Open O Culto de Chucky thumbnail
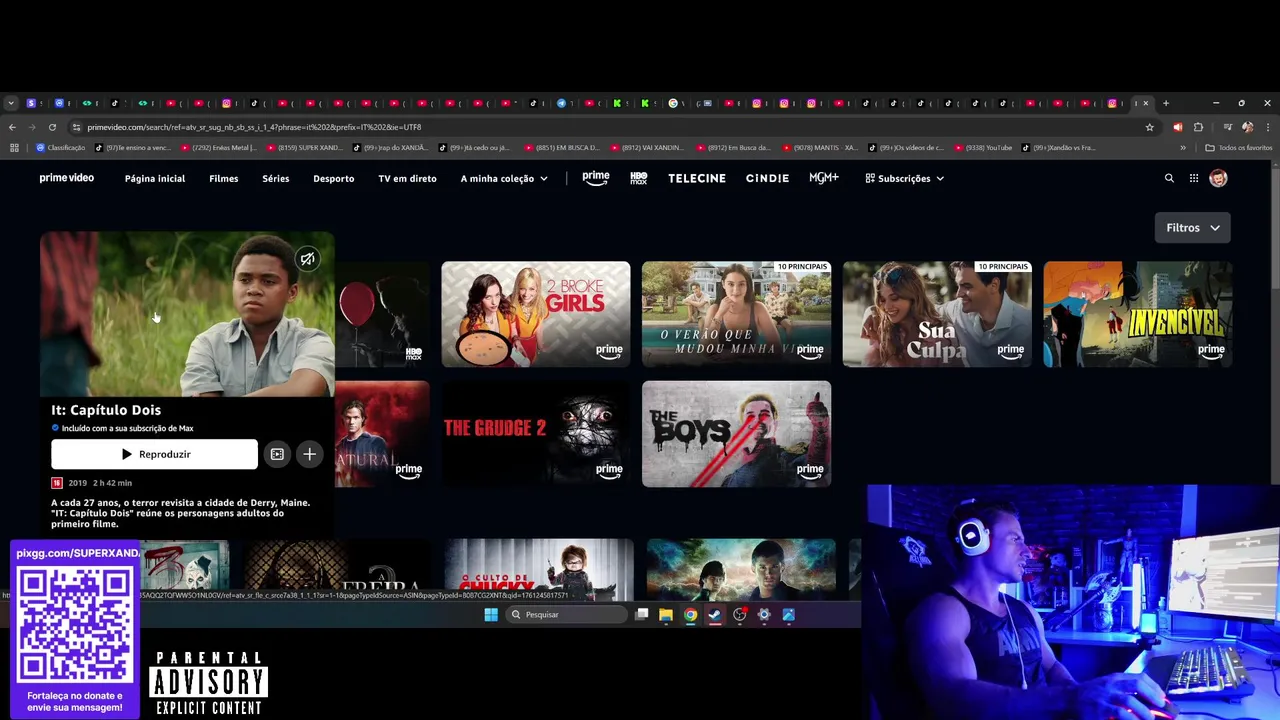1280x720 pixels. [x=539, y=570]
